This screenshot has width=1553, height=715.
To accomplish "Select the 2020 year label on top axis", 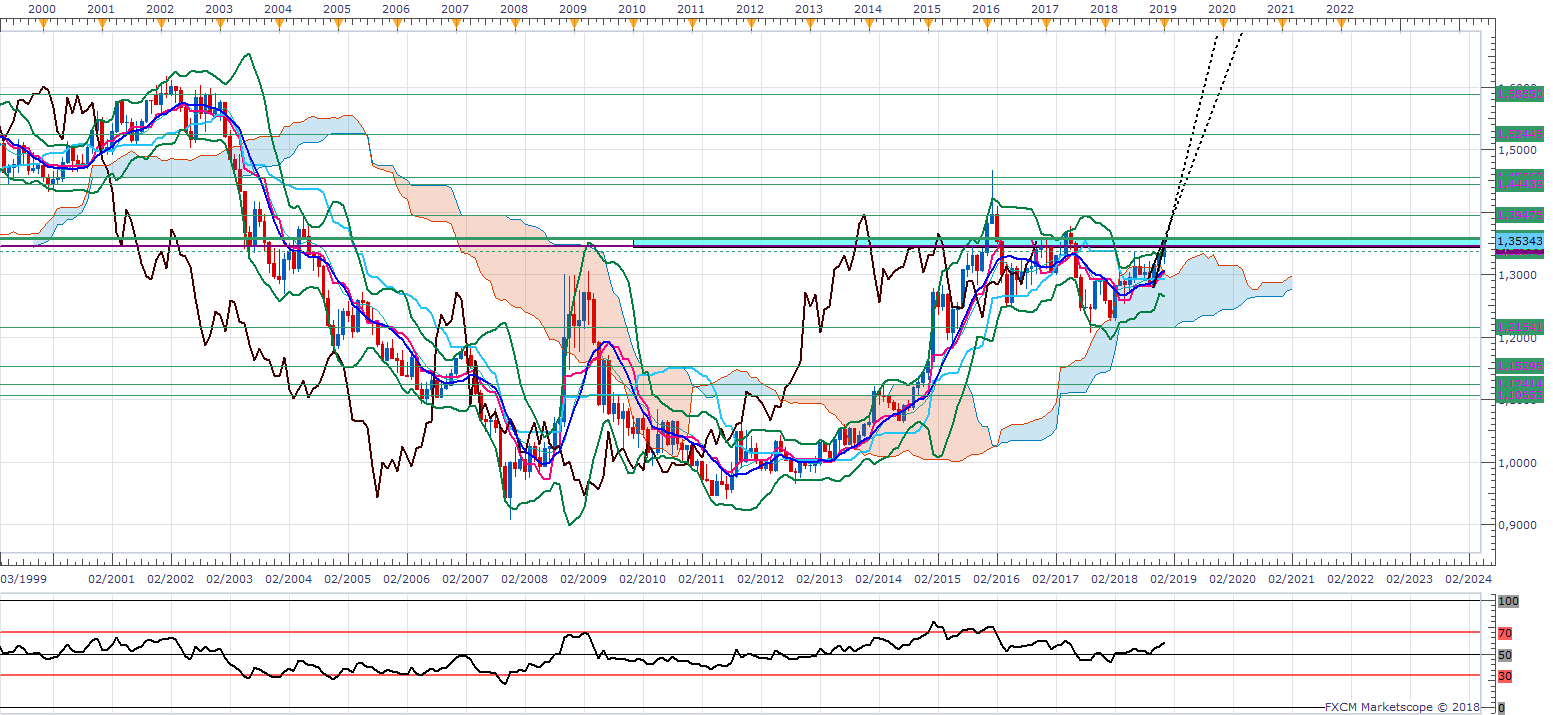I will 1221,8.
